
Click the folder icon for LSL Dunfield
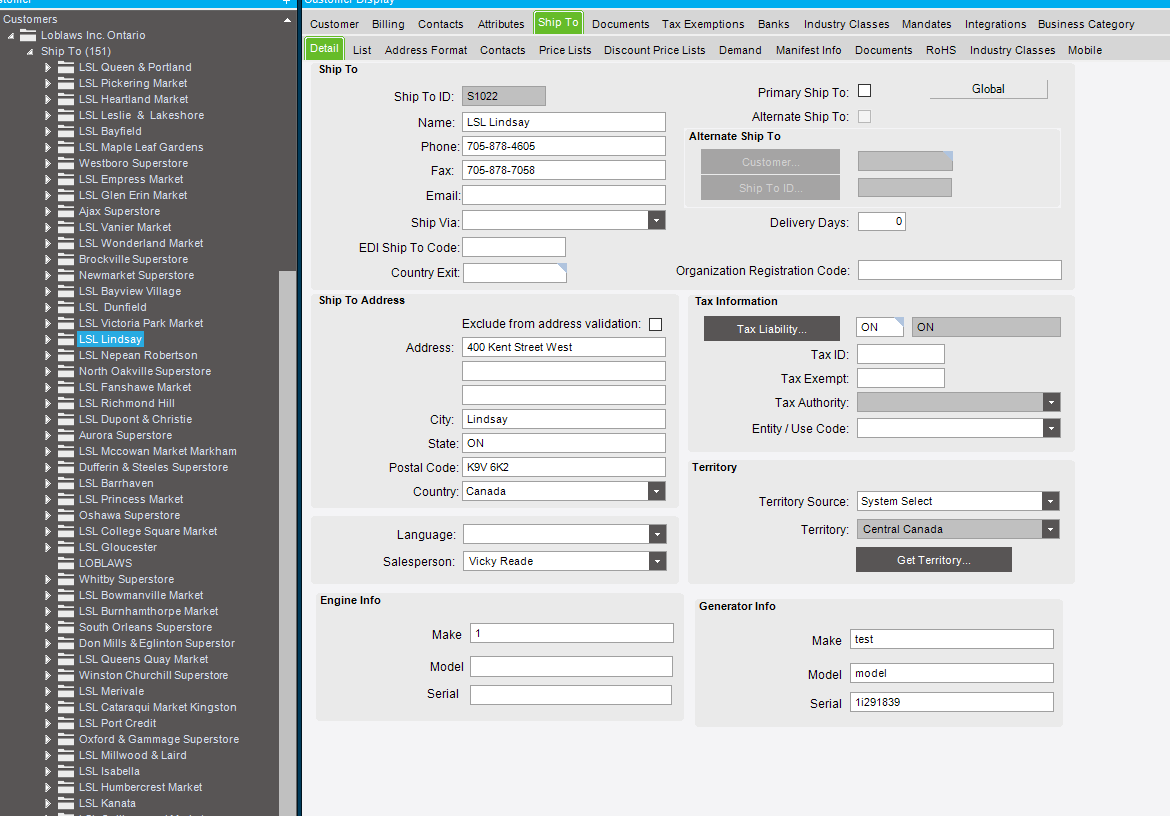[66, 307]
